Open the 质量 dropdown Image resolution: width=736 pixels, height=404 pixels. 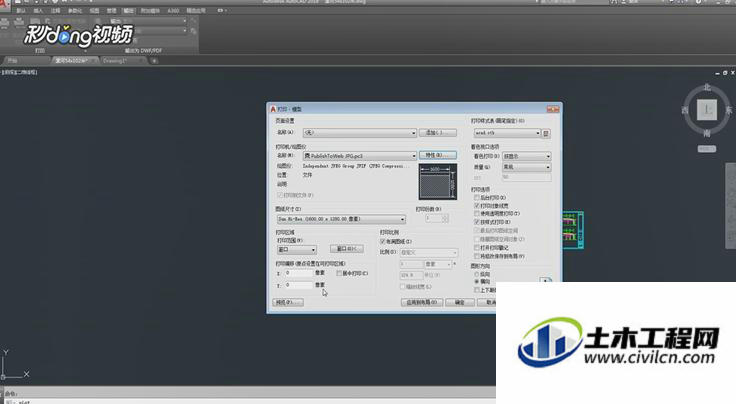pyautogui.click(x=527, y=167)
